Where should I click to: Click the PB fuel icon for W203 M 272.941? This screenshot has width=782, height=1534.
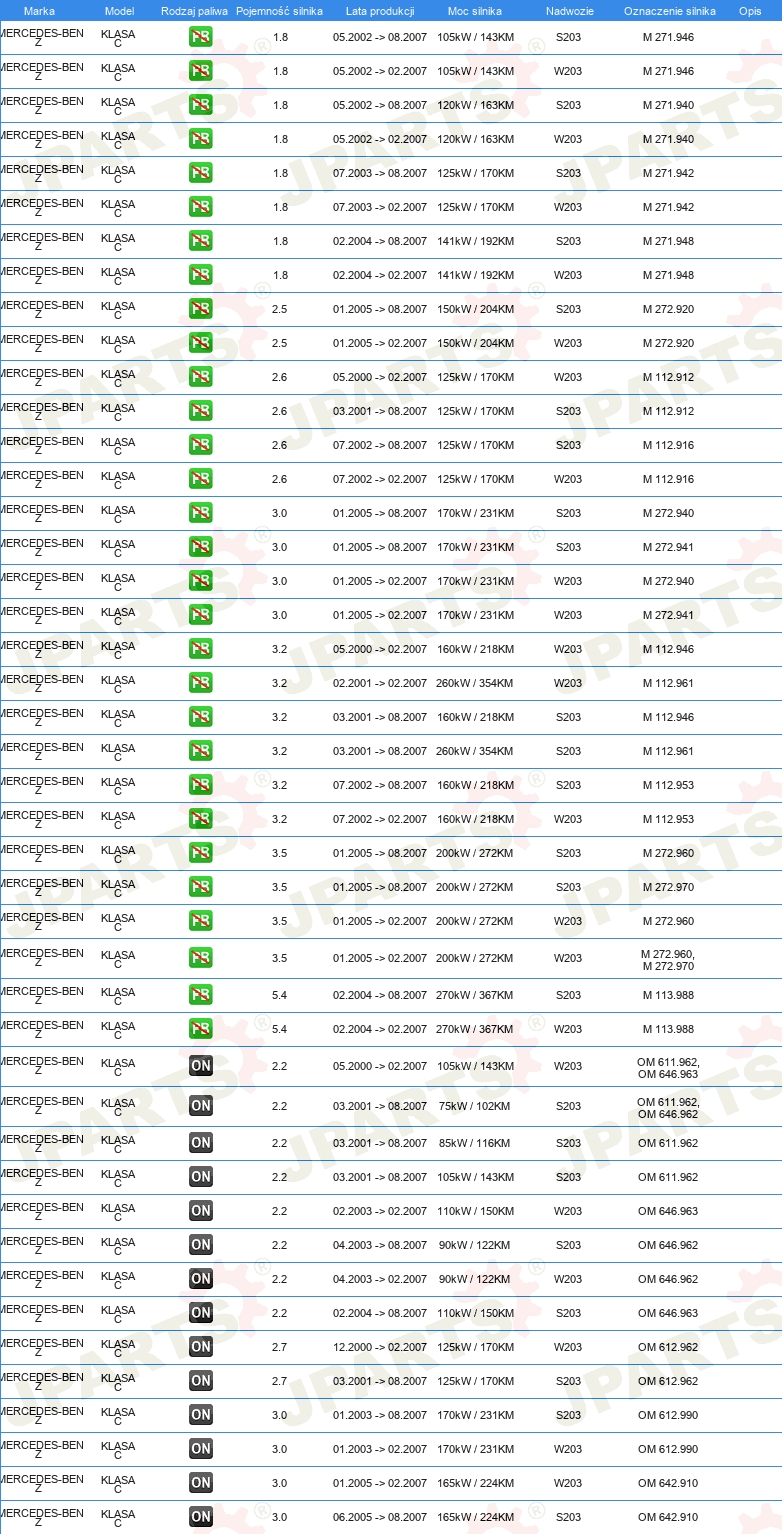[201, 615]
